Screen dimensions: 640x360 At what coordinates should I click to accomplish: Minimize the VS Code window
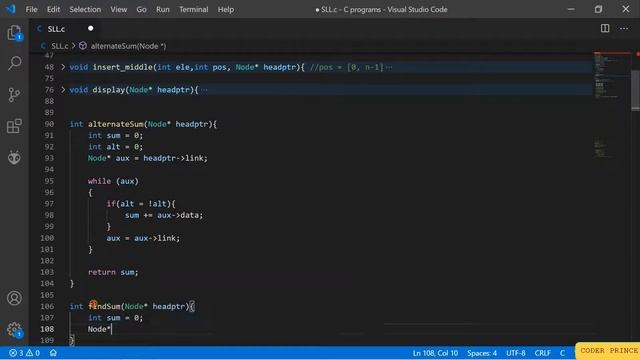[x=571, y=9]
